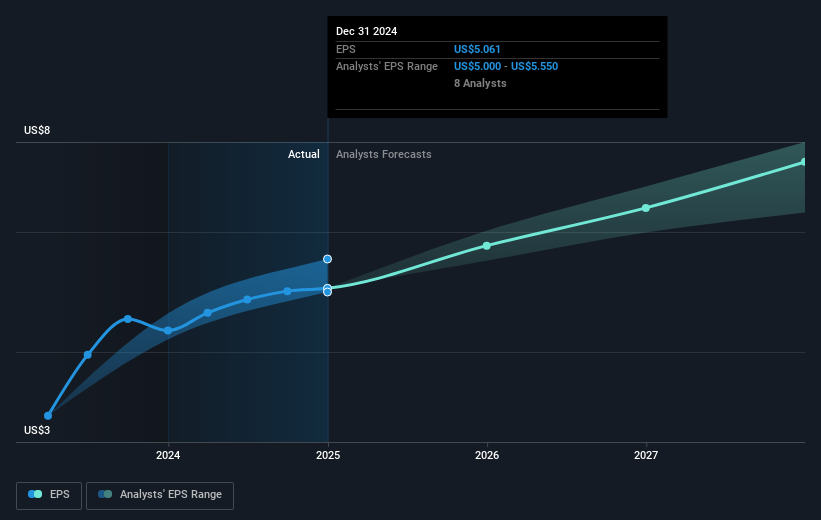Click the EPS data point at 2024 gridline
The height and width of the screenshot is (520, 821).
pos(168,330)
